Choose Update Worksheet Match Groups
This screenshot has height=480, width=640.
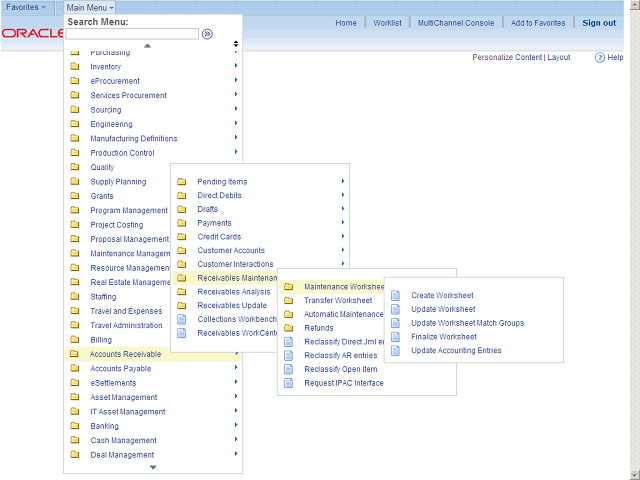pos(467,323)
